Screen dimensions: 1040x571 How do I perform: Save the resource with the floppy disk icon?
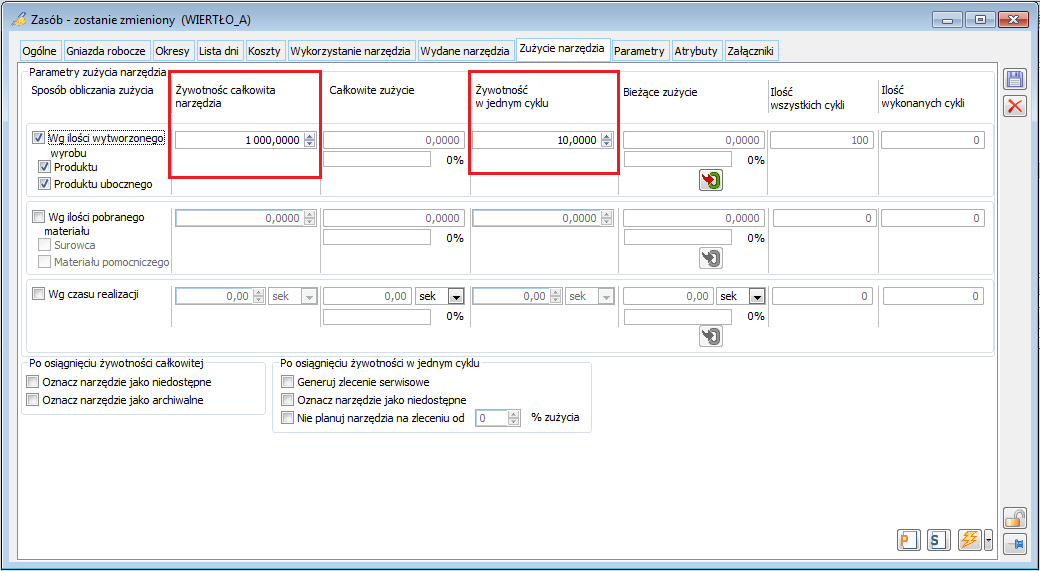(x=1014, y=80)
